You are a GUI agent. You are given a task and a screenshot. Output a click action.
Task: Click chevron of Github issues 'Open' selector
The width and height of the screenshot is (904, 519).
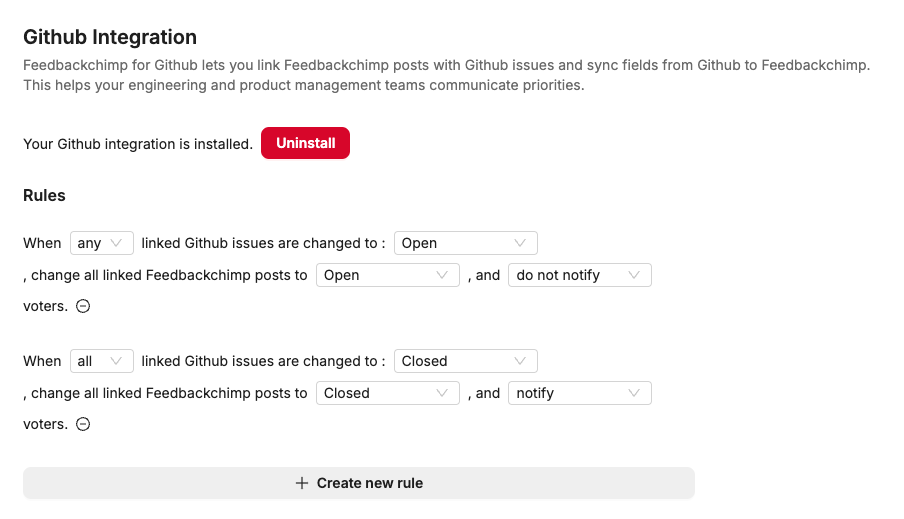point(519,243)
